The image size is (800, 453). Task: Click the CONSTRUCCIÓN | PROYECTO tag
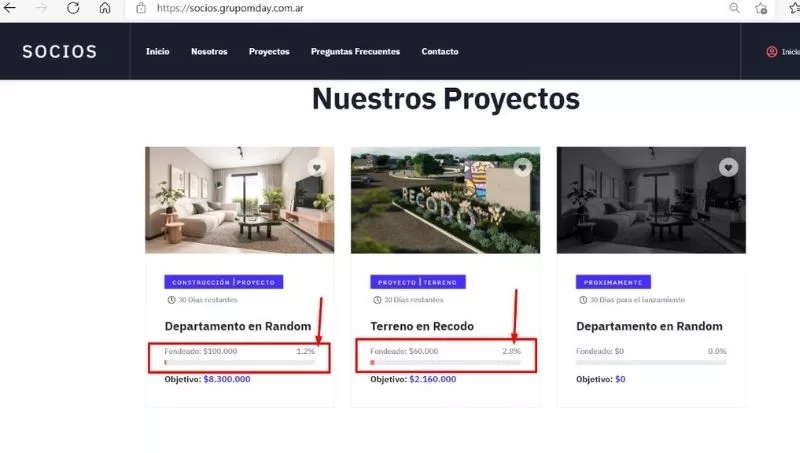coord(224,282)
